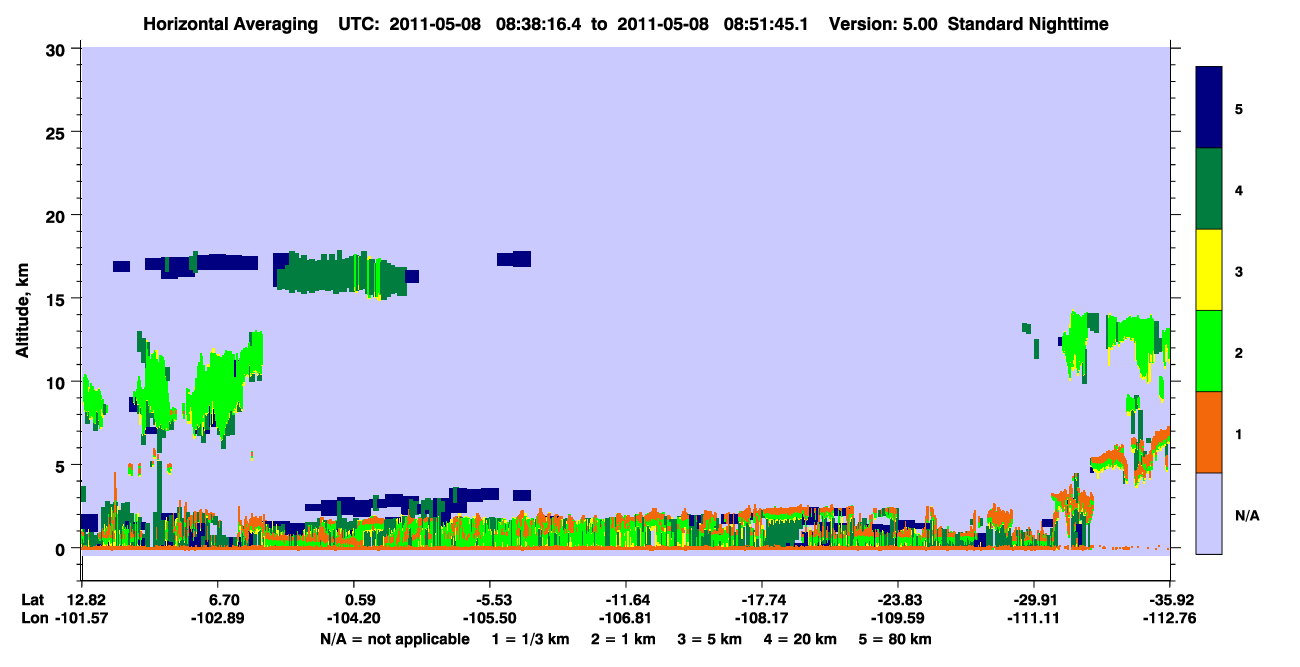Click legend text '2 = 1 km'
Viewport: 1300px width, 667px height.
coord(623,639)
